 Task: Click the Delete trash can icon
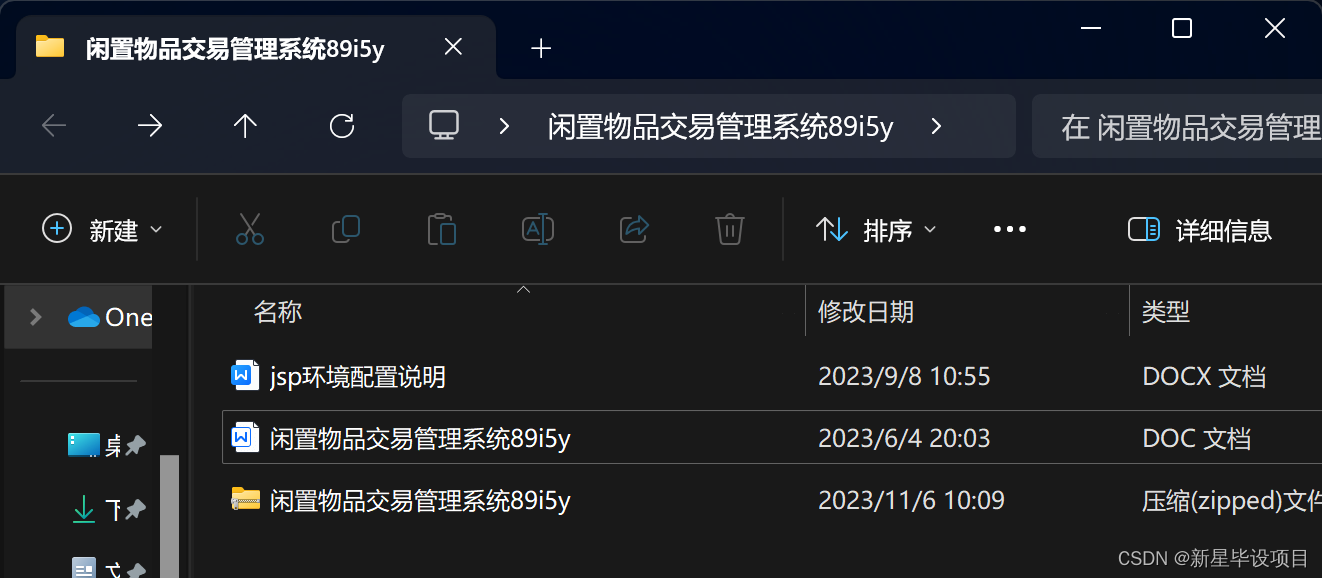730,230
